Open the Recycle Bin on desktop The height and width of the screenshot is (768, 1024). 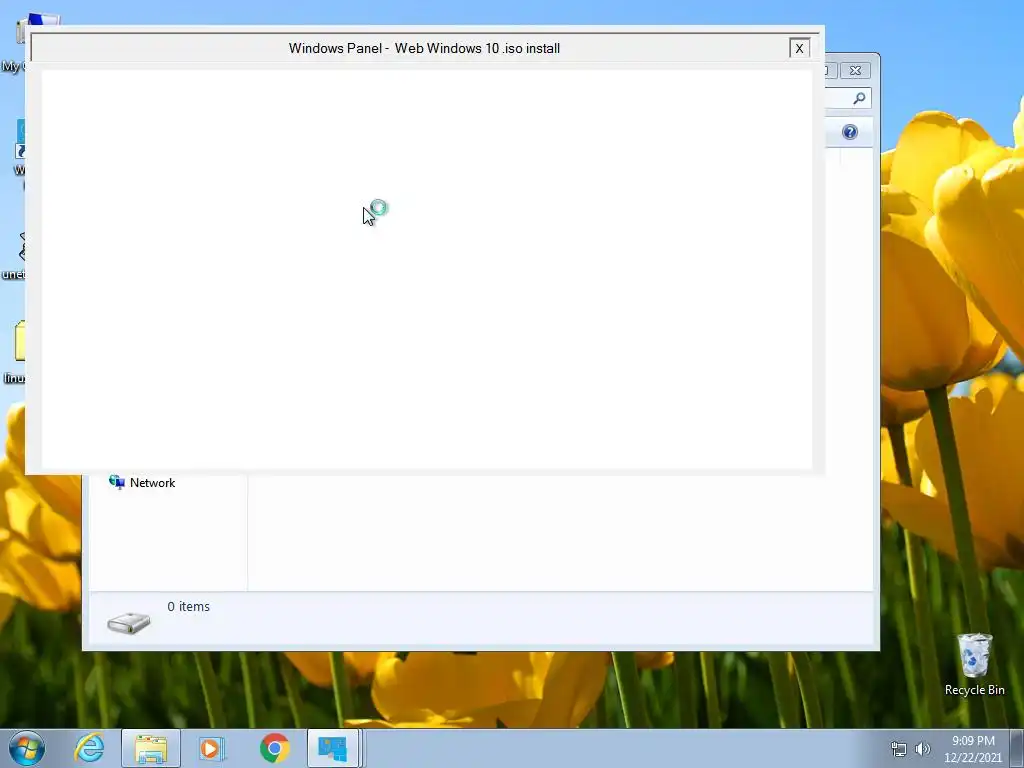[x=974, y=665]
